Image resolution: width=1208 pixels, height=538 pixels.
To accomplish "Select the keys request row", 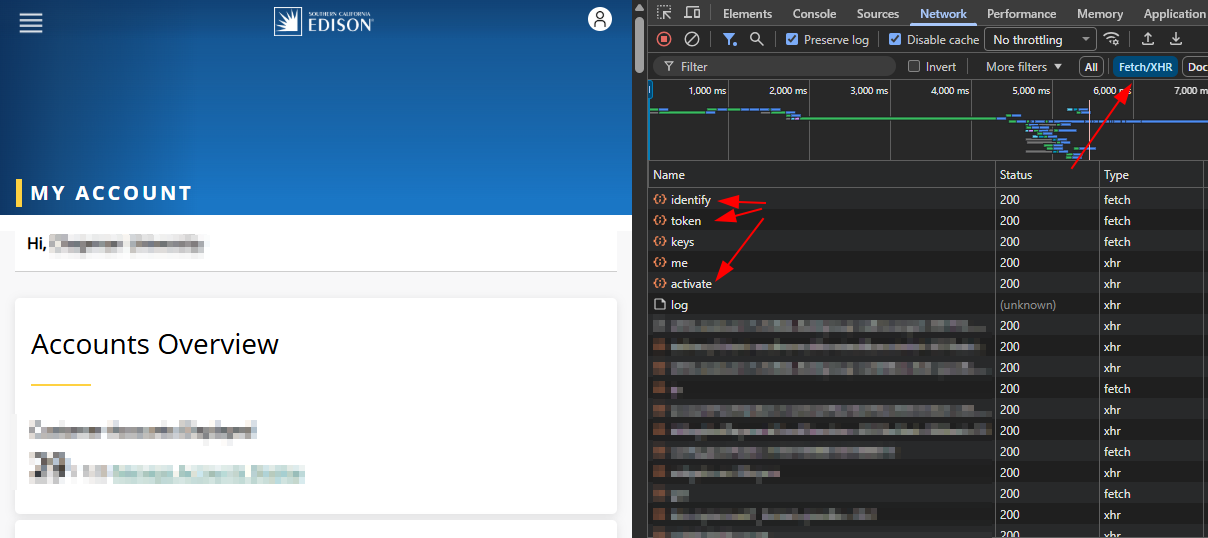I will (927, 242).
